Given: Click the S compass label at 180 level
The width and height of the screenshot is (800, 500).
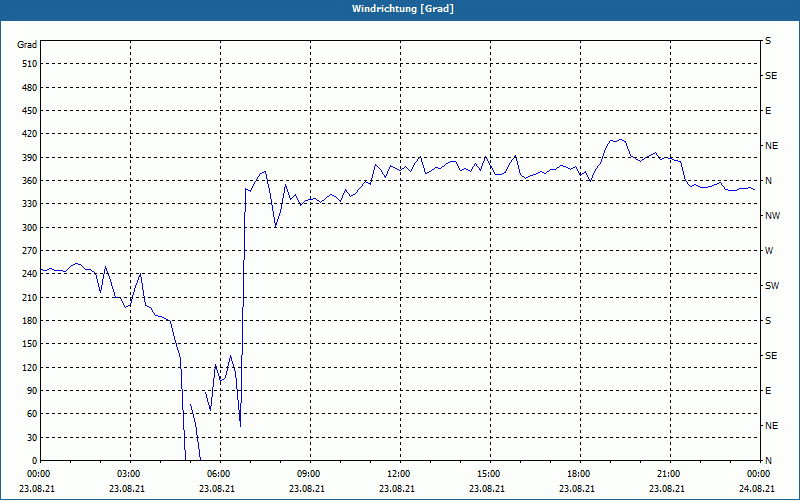Looking at the screenshot, I should (768, 321).
